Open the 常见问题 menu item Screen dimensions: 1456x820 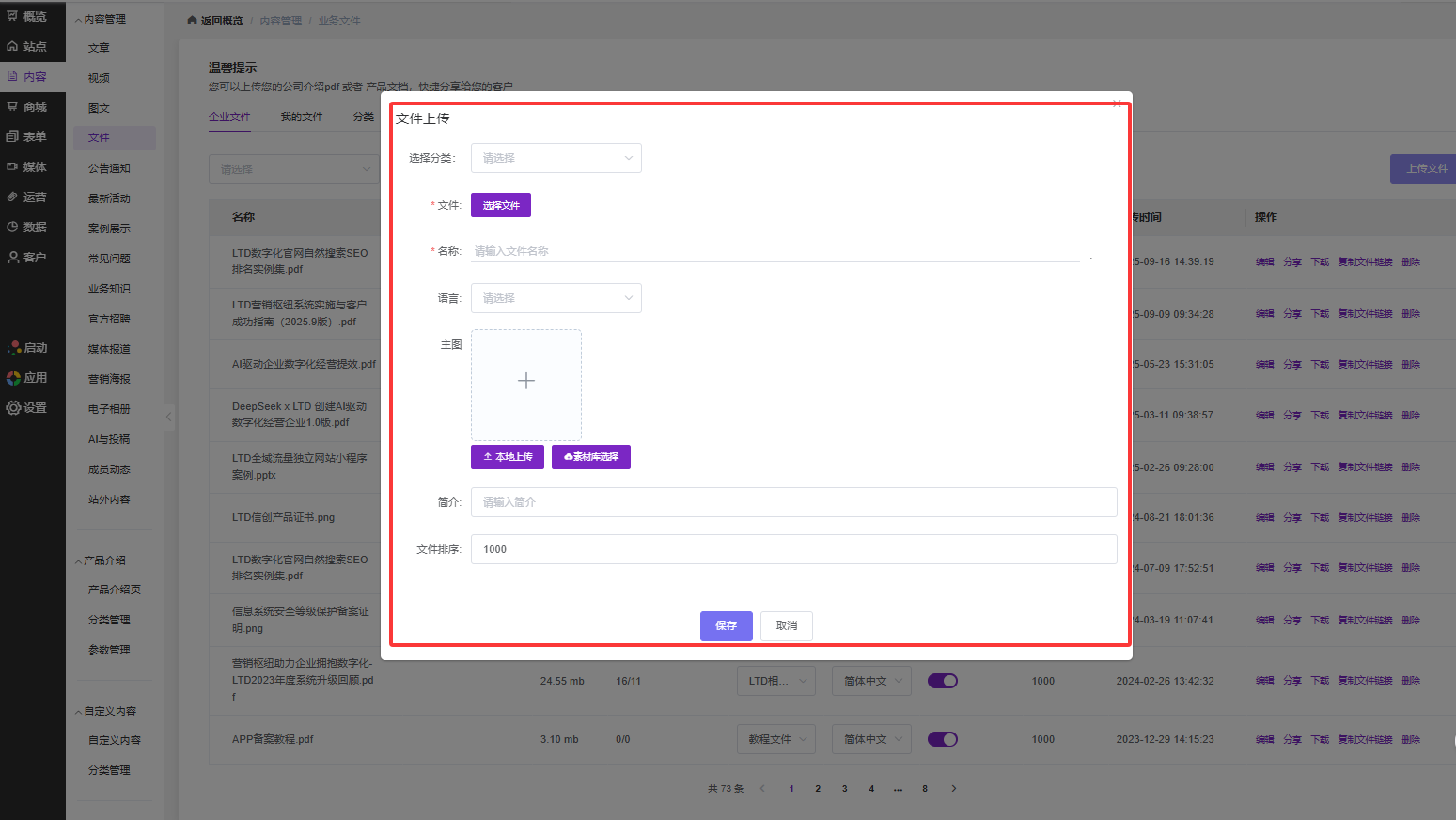point(109,259)
